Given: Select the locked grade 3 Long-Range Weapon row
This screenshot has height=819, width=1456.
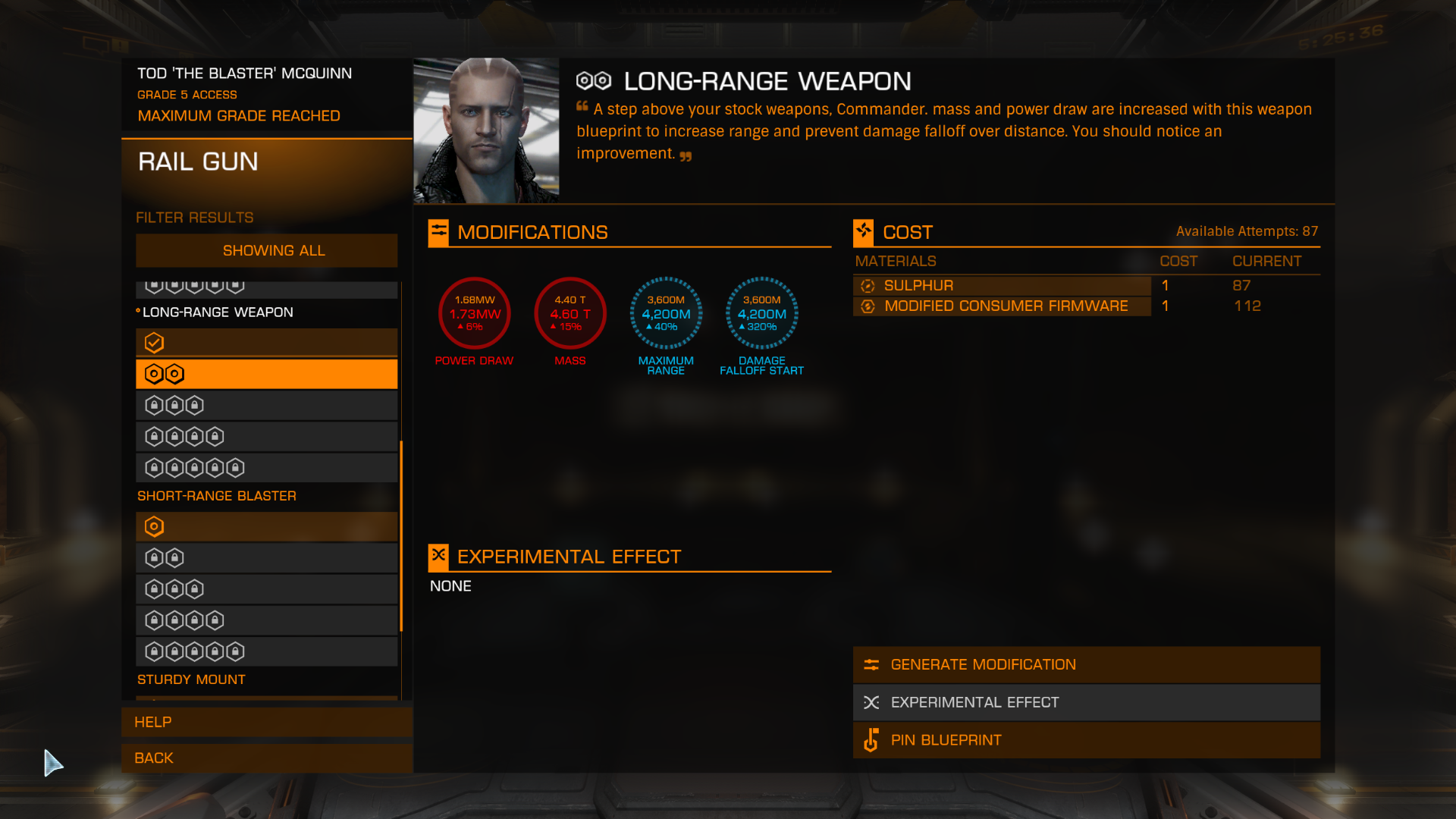Looking at the screenshot, I should [266, 405].
